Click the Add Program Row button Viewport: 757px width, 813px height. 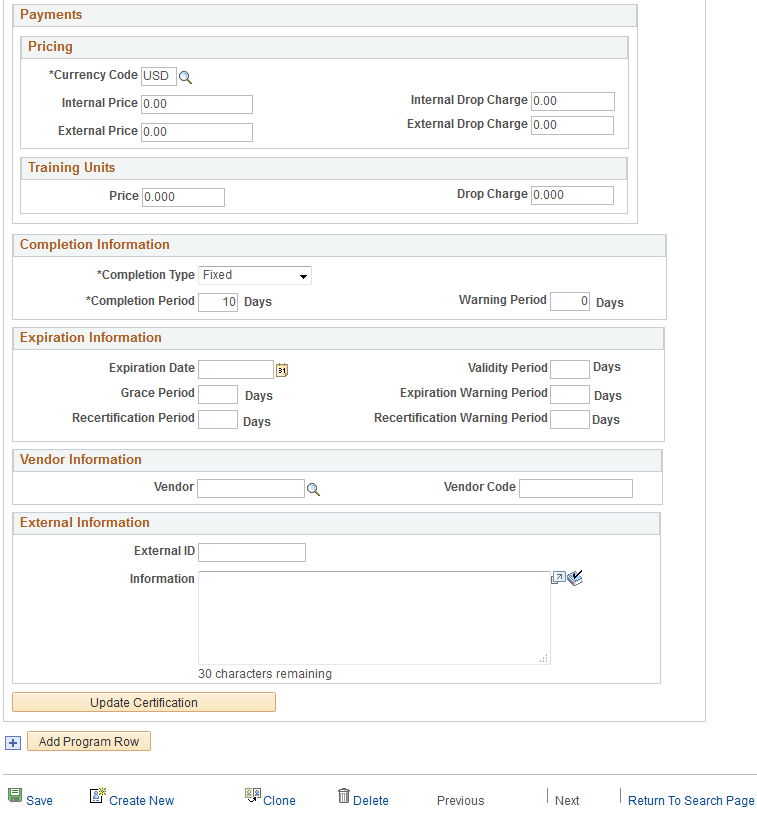89,741
